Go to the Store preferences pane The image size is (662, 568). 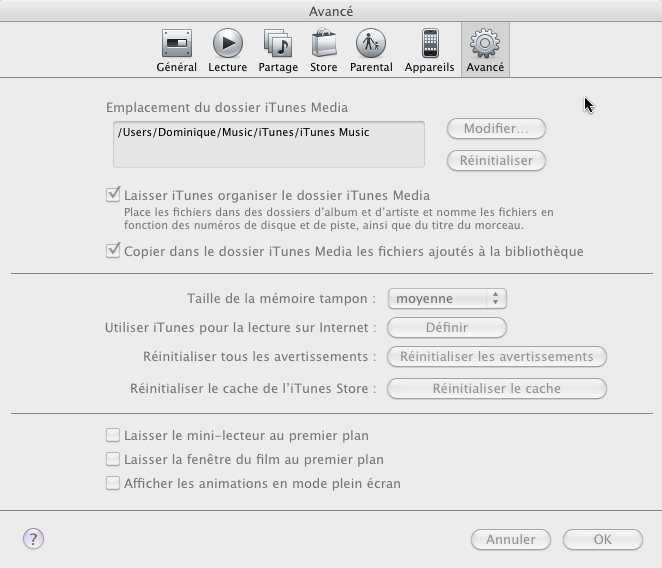(x=323, y=50)
